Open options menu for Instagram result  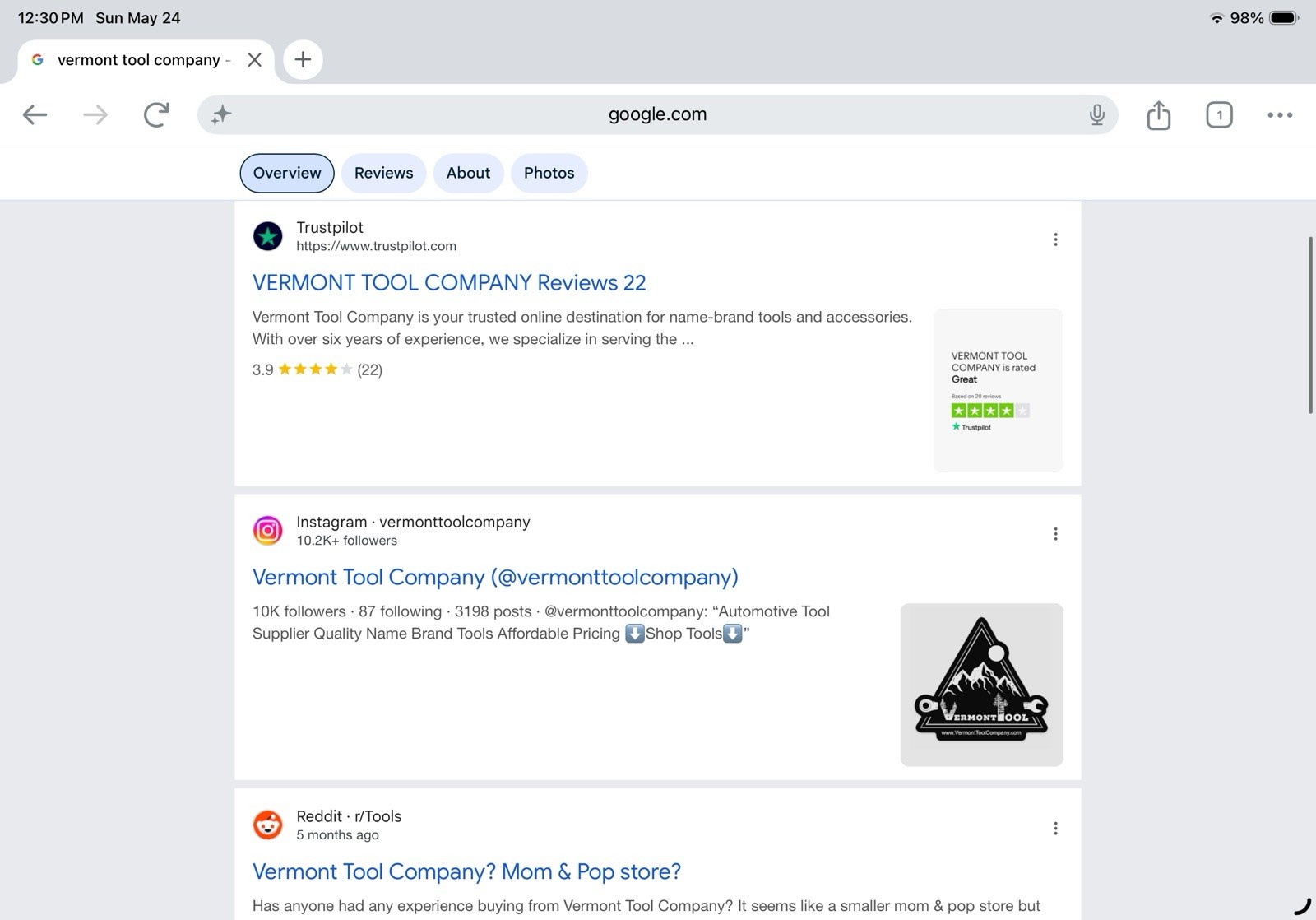pyautogui.click(x=1055, y=534)
